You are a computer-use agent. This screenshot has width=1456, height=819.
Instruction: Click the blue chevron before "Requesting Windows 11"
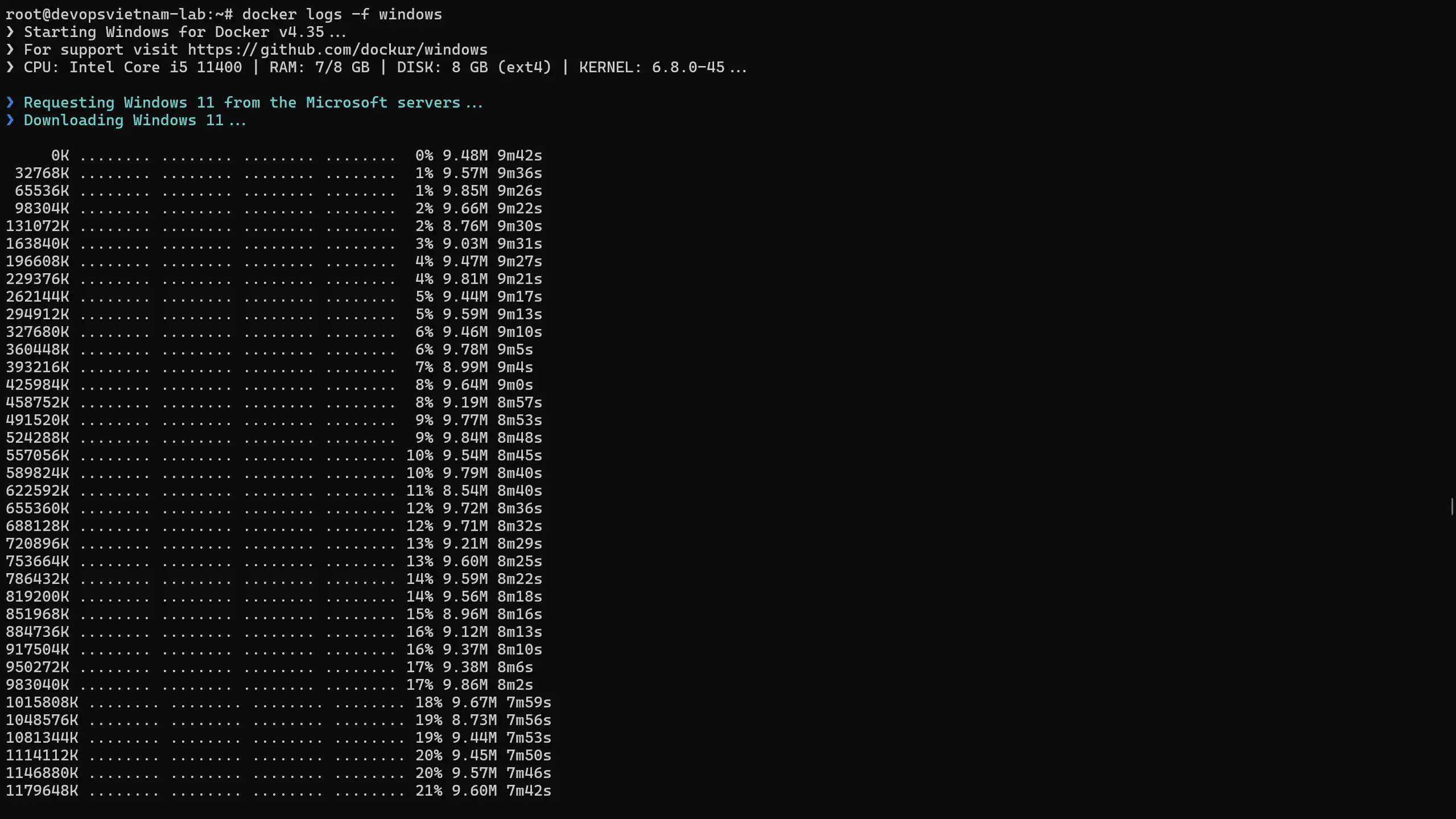tap(10, 102)
